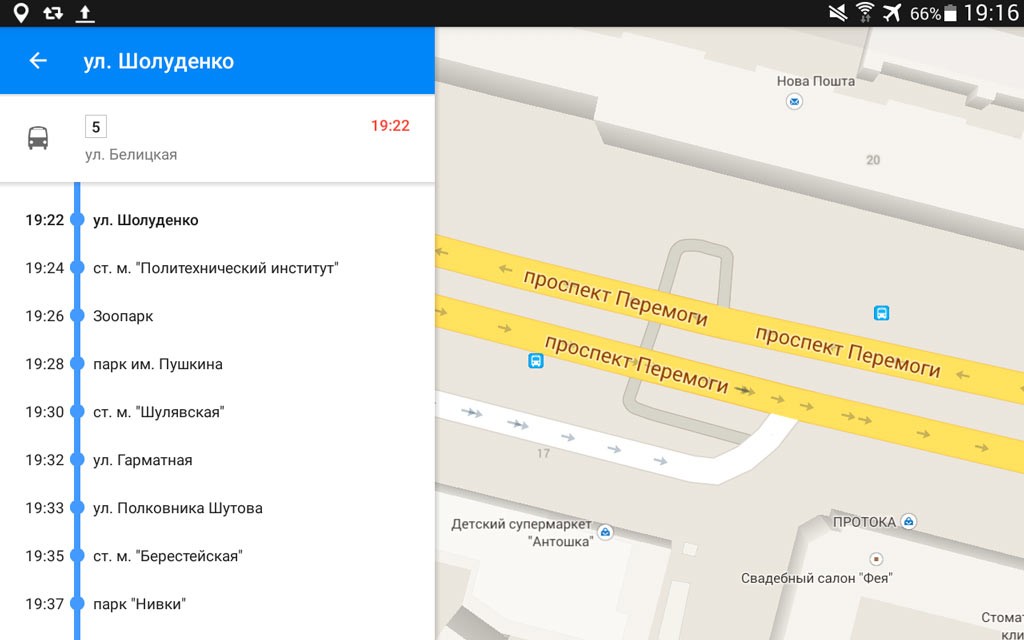Select the парк им. Пушкина stop
The height and width of the screenshot is (640, 1024).
tap(158, 364)
